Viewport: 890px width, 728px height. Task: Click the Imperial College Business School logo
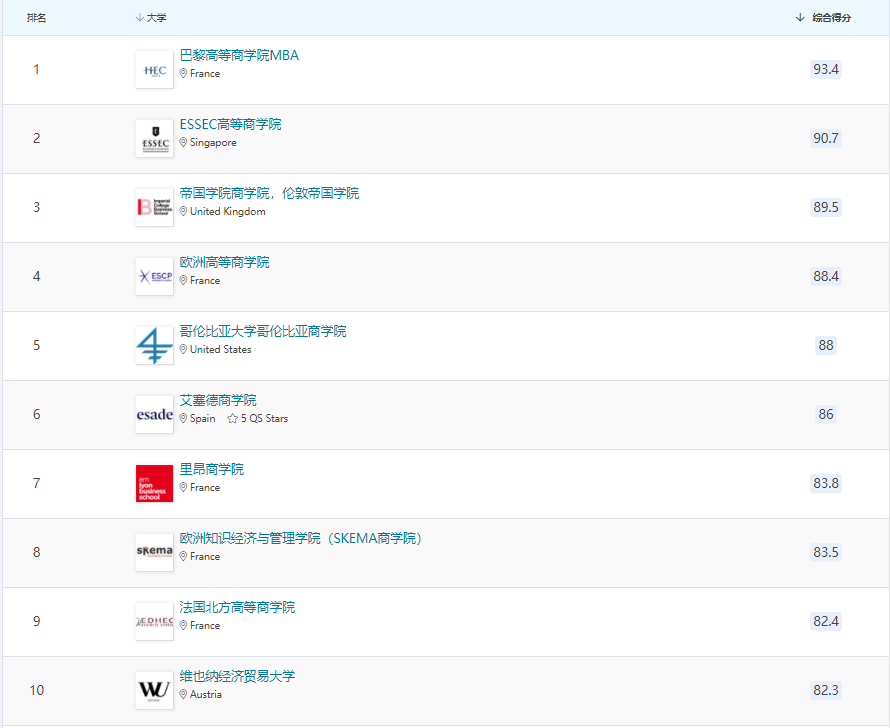154,208
